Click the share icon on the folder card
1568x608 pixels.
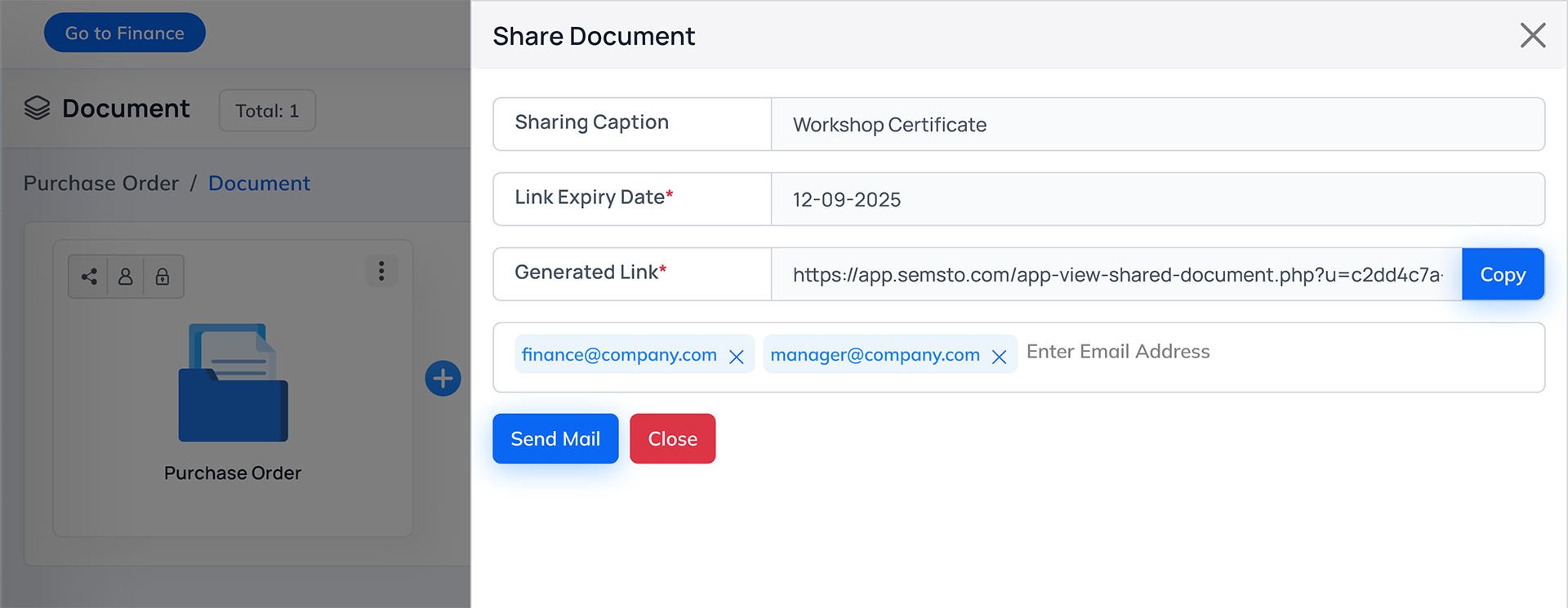click(x=89, y=277)
